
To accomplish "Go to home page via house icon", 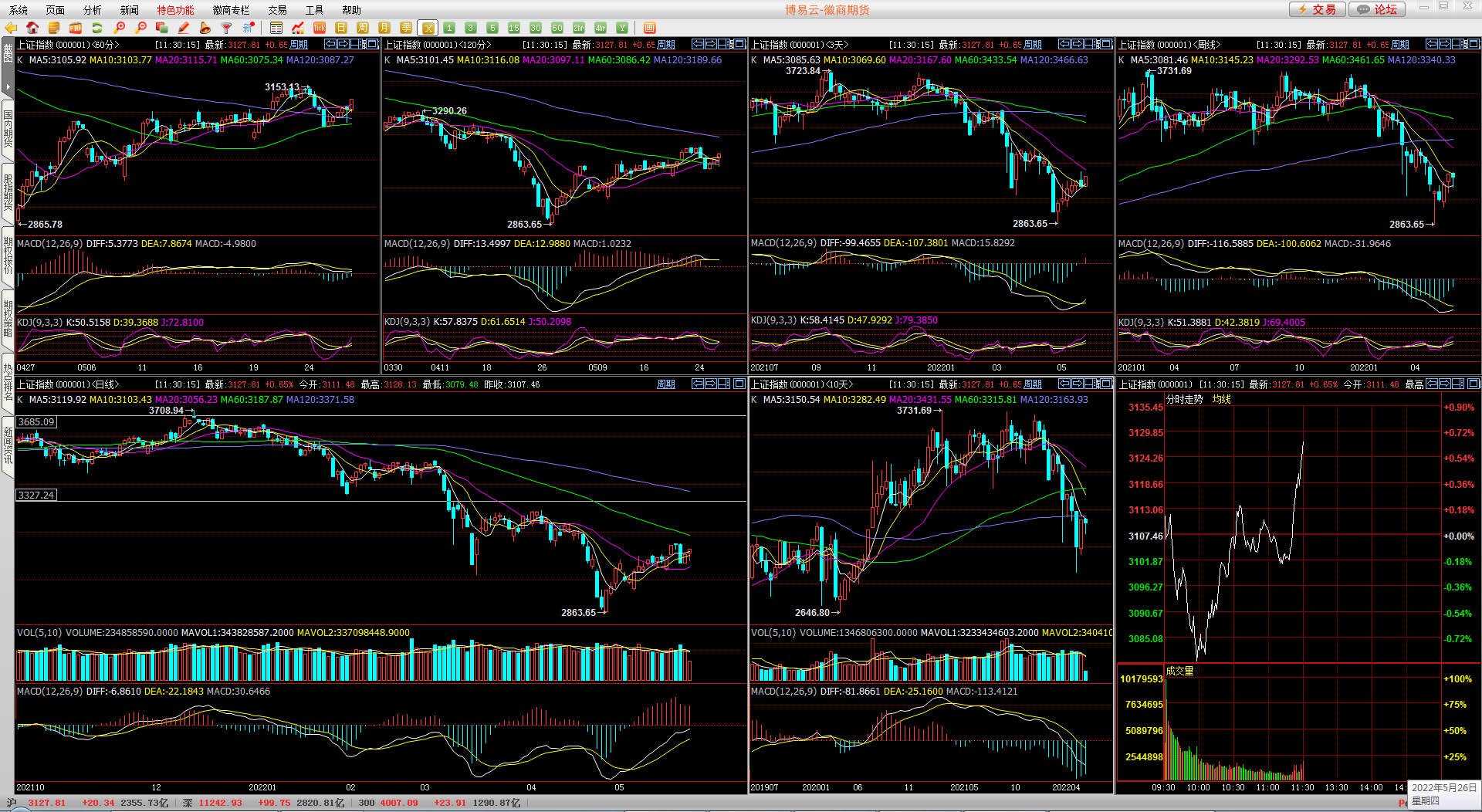I will pyautogui.click(x=32, y=28).
